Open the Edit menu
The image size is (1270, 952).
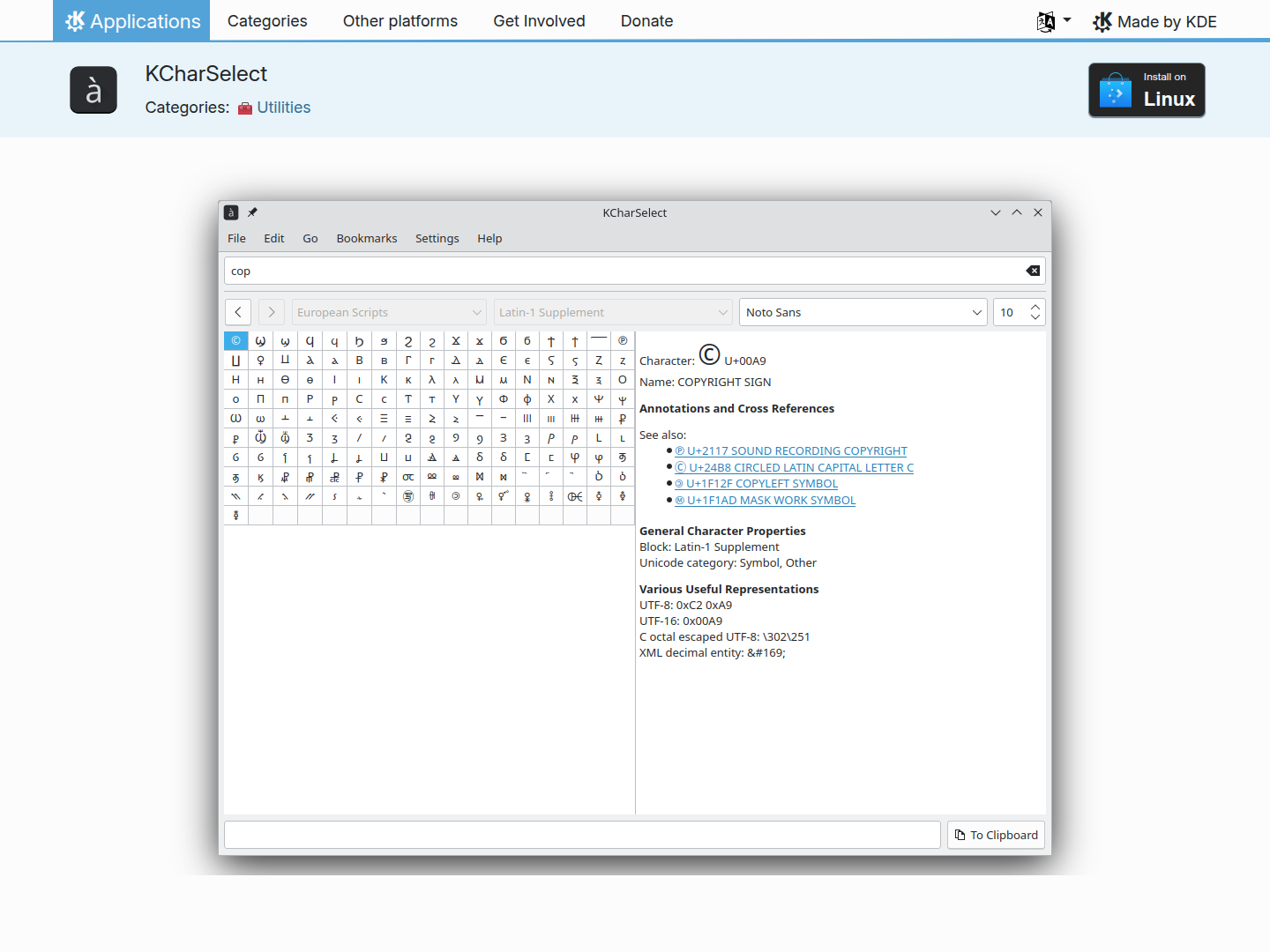[274, 238]
